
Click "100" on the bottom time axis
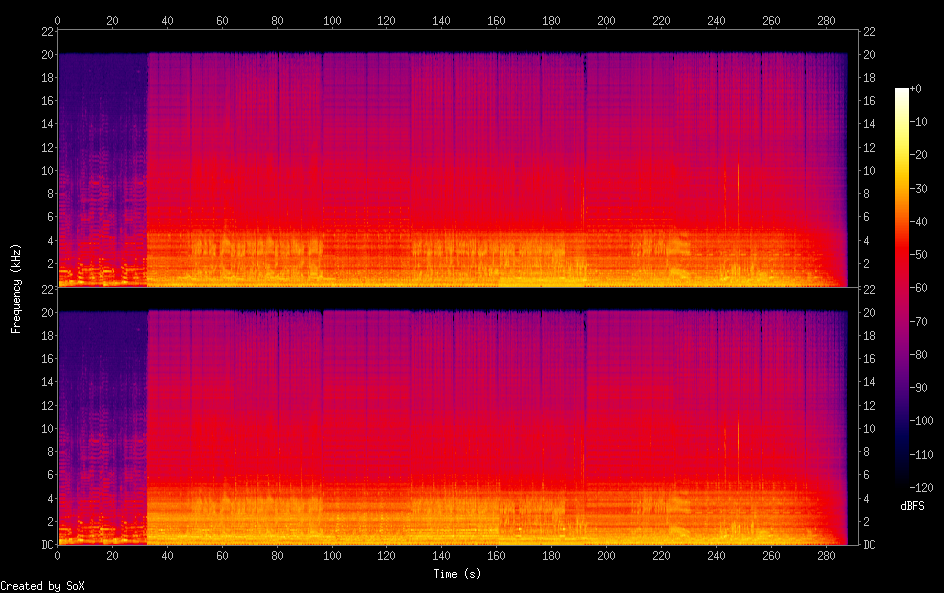click(332, 556)
